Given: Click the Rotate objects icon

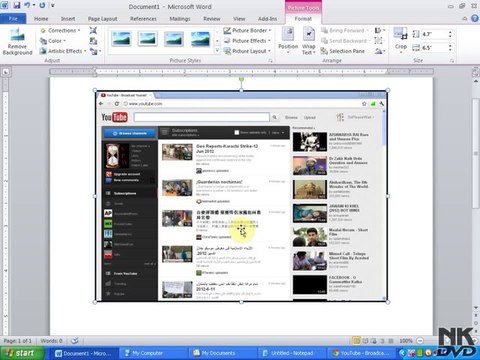Looking at the screenshot, I should point(379,51).
